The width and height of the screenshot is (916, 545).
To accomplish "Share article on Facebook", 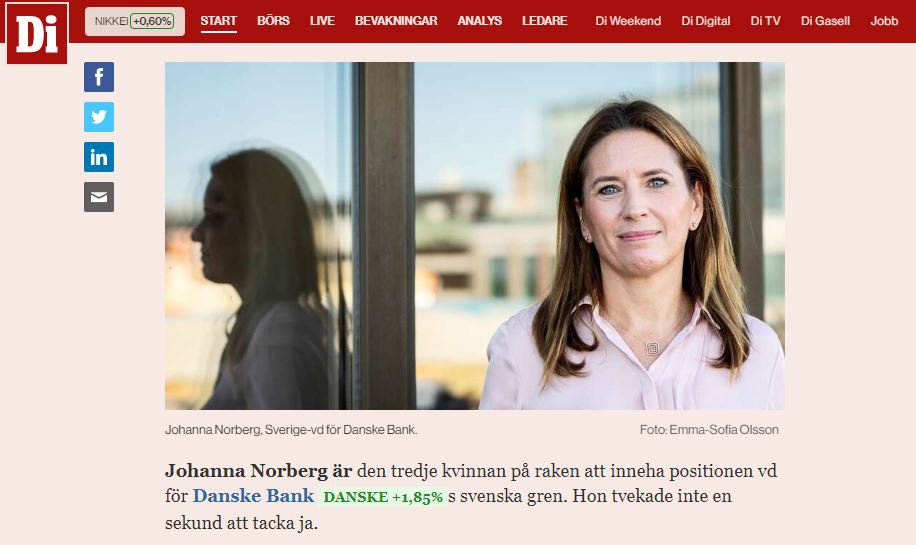I will pos(99,77).
